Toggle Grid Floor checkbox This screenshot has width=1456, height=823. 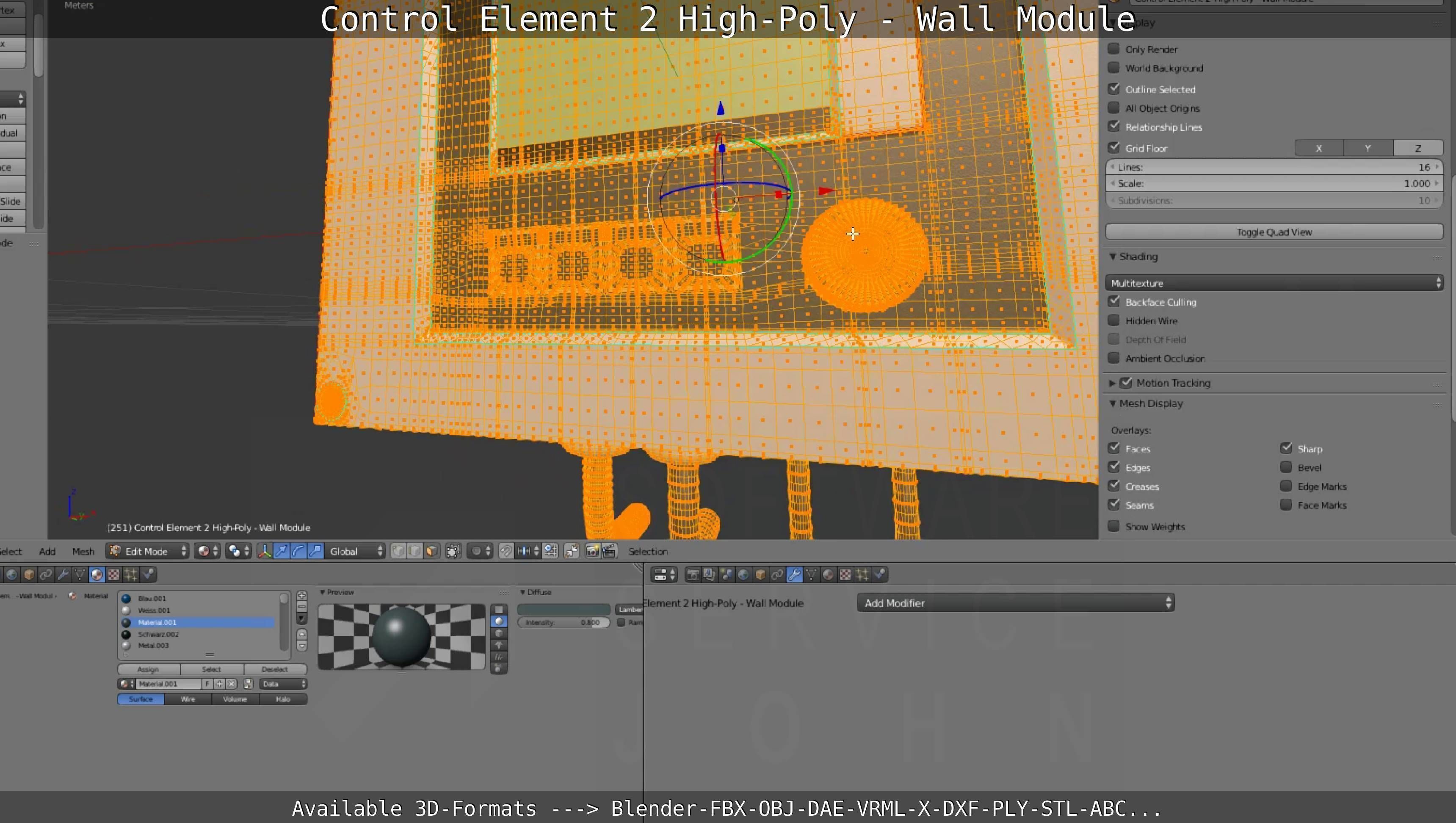point(1113,147)
